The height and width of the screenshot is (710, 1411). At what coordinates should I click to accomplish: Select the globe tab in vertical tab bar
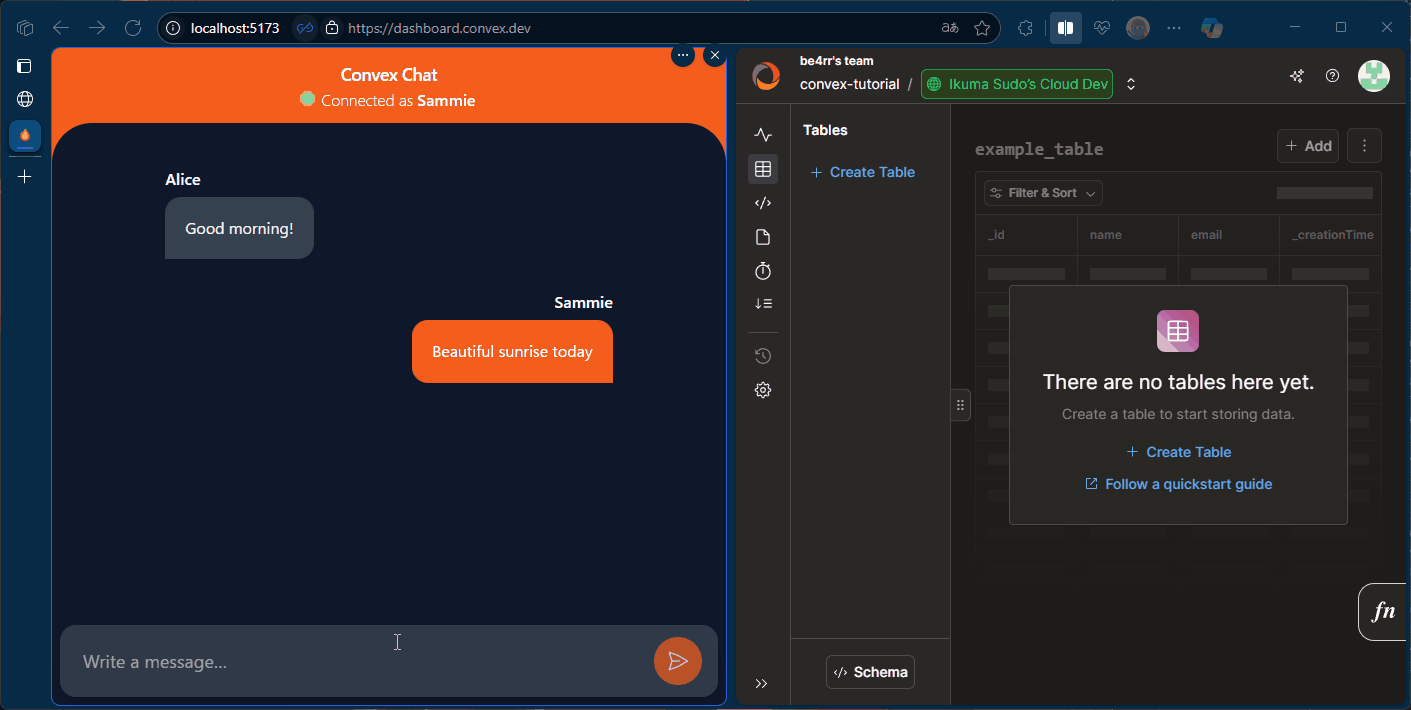click(25, 99)
